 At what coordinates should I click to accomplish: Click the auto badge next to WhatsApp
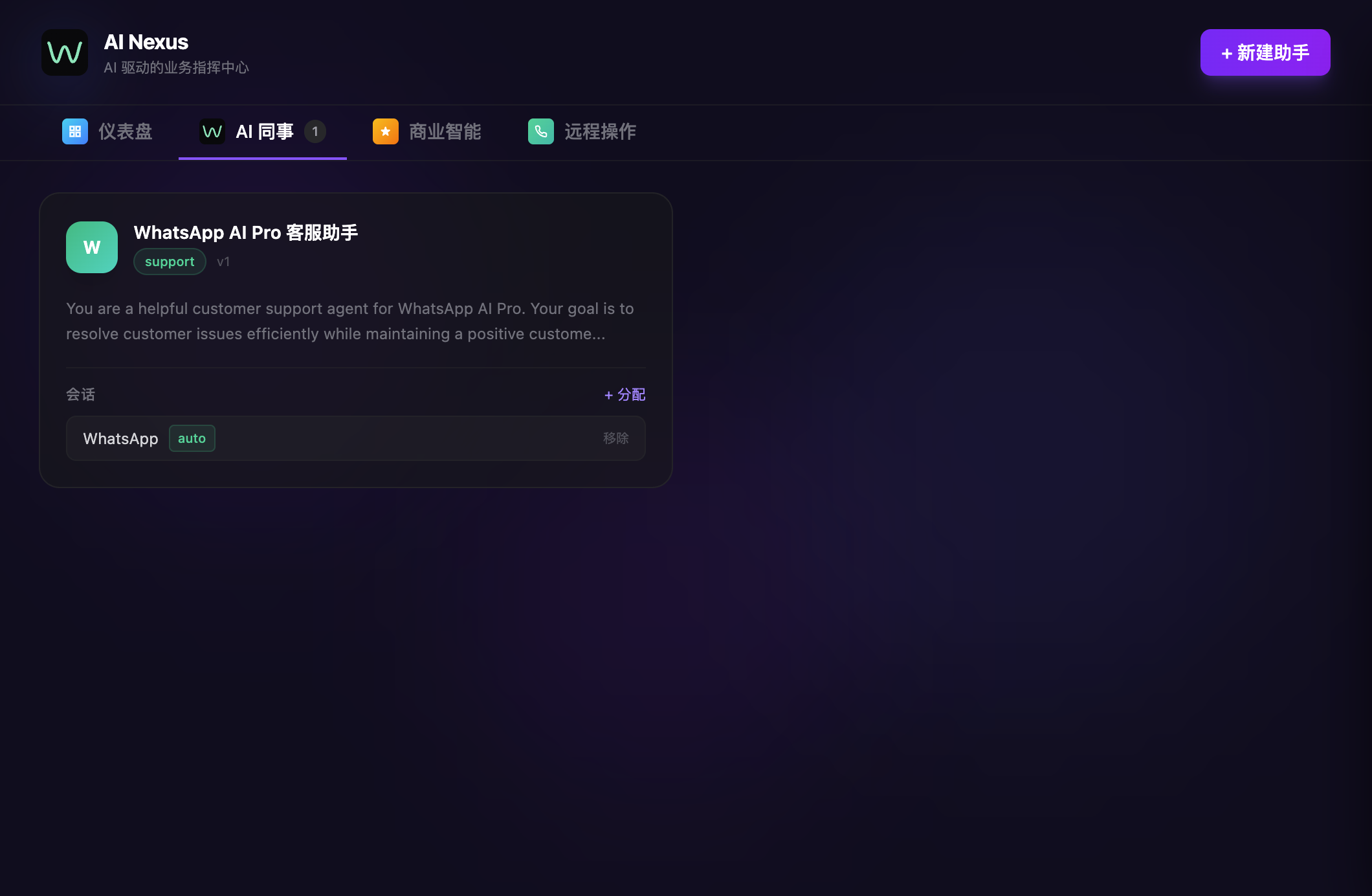[x=192, y=438]
